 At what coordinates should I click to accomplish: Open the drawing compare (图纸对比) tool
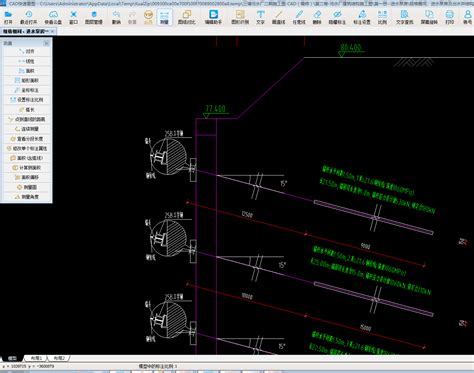187,17
